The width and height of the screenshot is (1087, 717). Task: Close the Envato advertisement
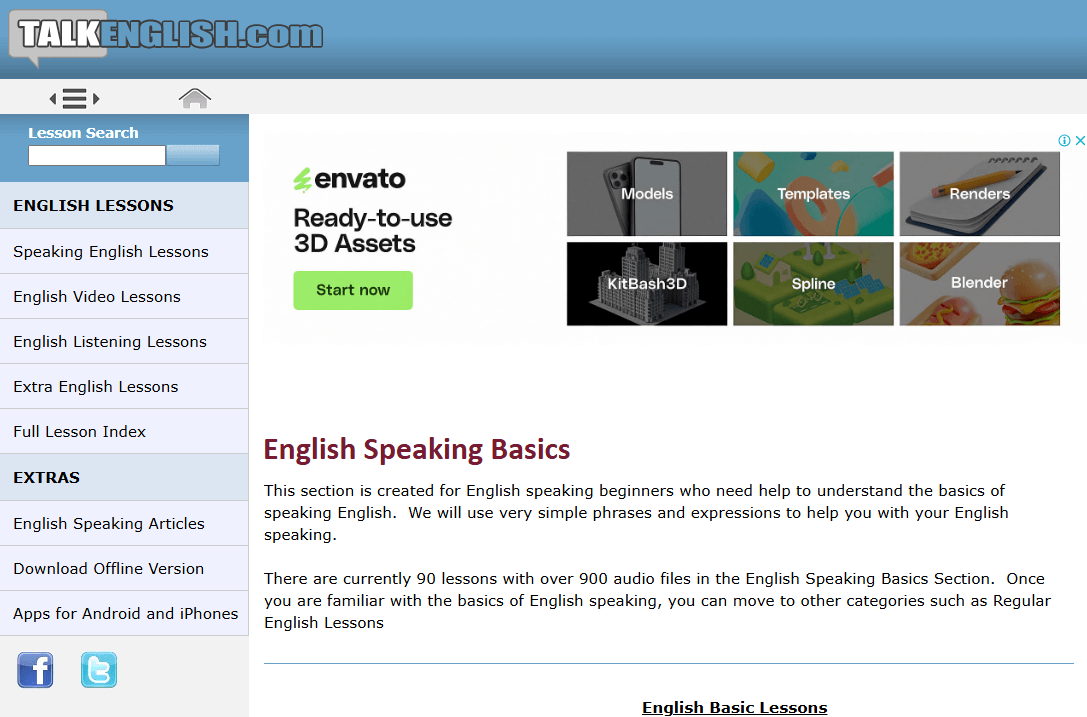pyautogui.click(x=1080, y=141)
